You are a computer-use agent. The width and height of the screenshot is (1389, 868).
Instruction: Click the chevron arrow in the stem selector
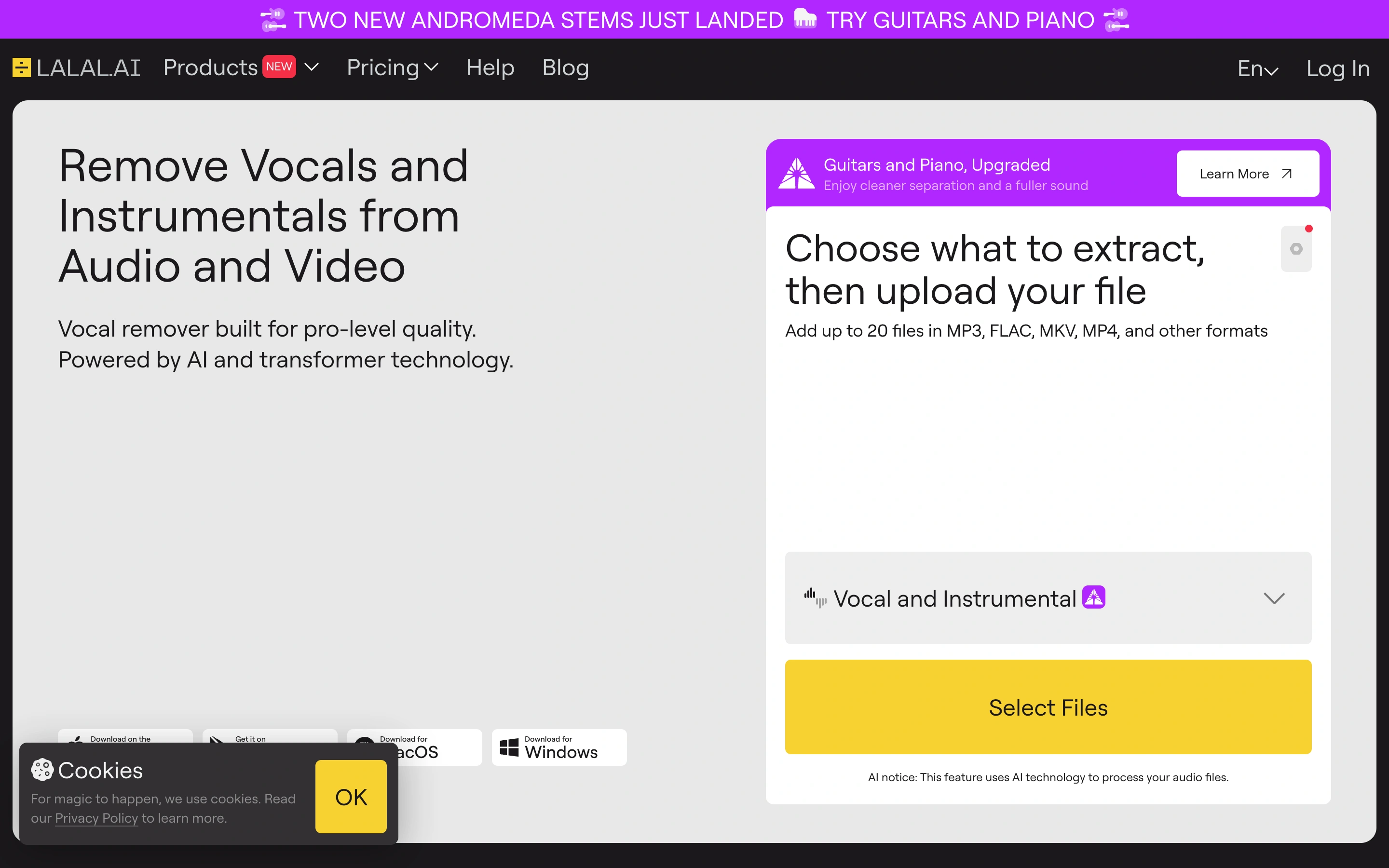coord(1274,598)
